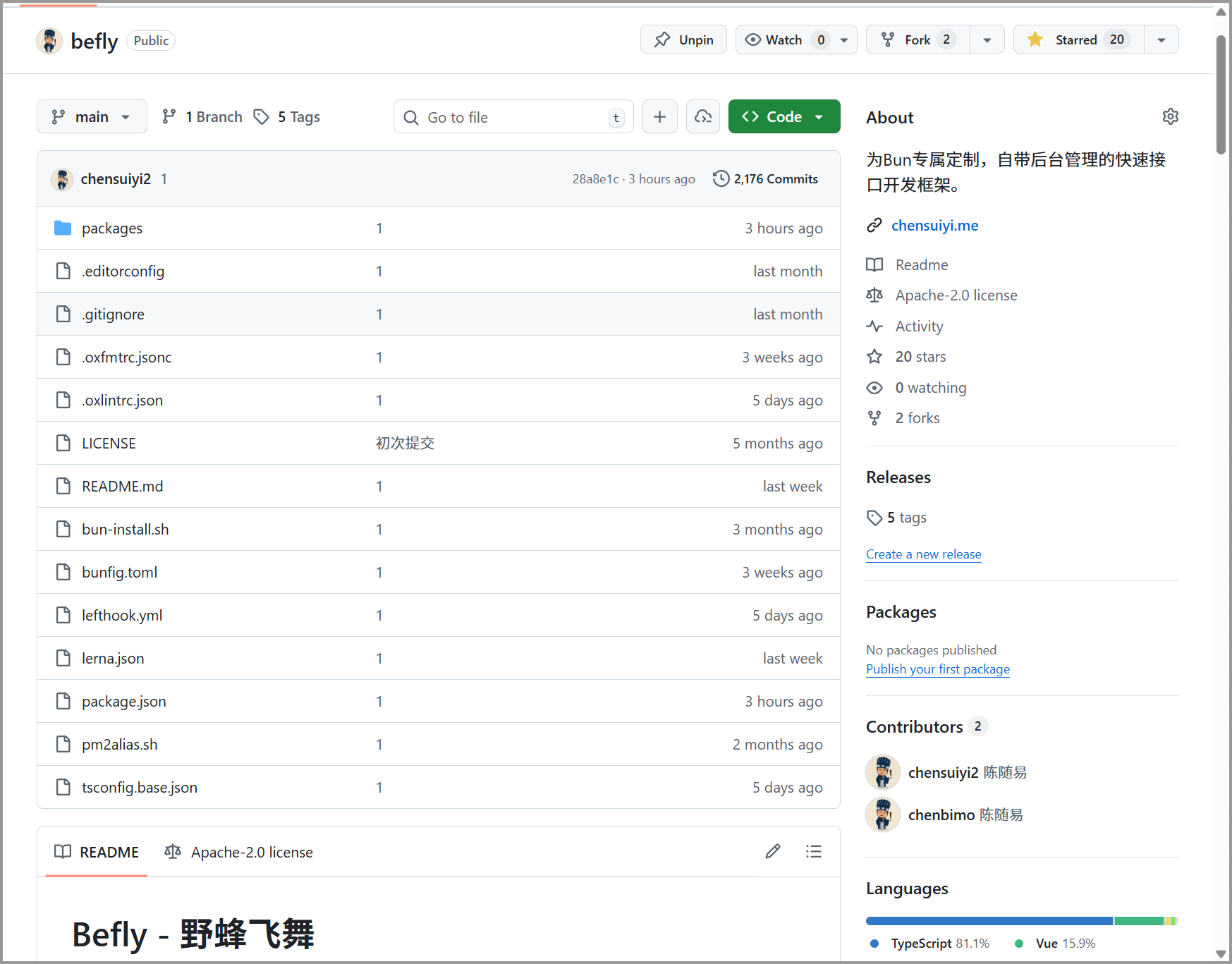Image resolution: width=1232 pixels, height=964 pixels.
Task: Open the pm2alias.sh file
Action: (120, 745)
